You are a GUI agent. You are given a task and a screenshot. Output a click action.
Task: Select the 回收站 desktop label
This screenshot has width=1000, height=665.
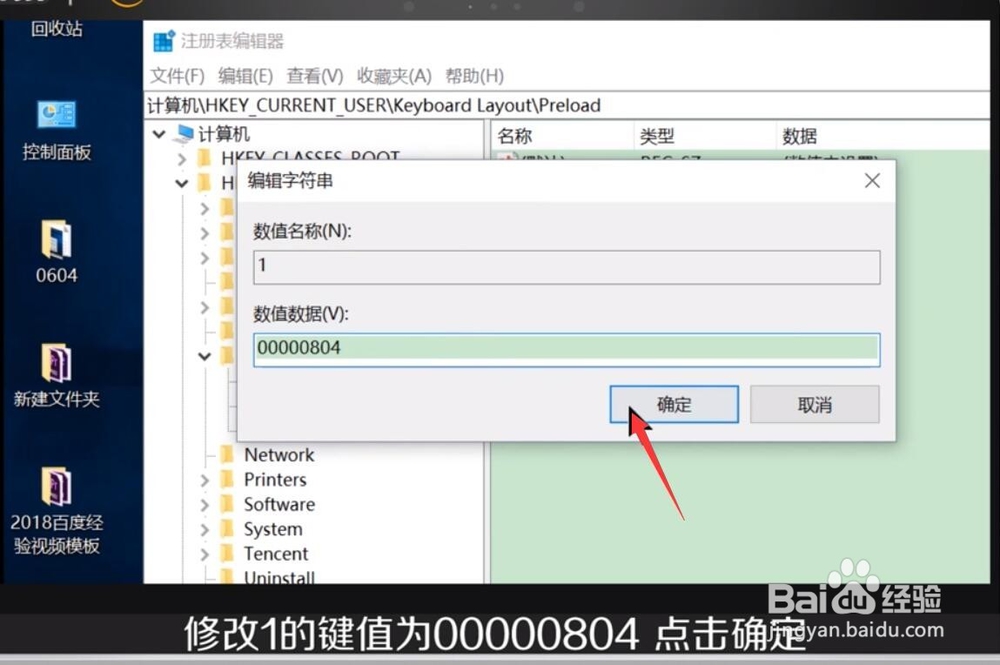point(57,29)
